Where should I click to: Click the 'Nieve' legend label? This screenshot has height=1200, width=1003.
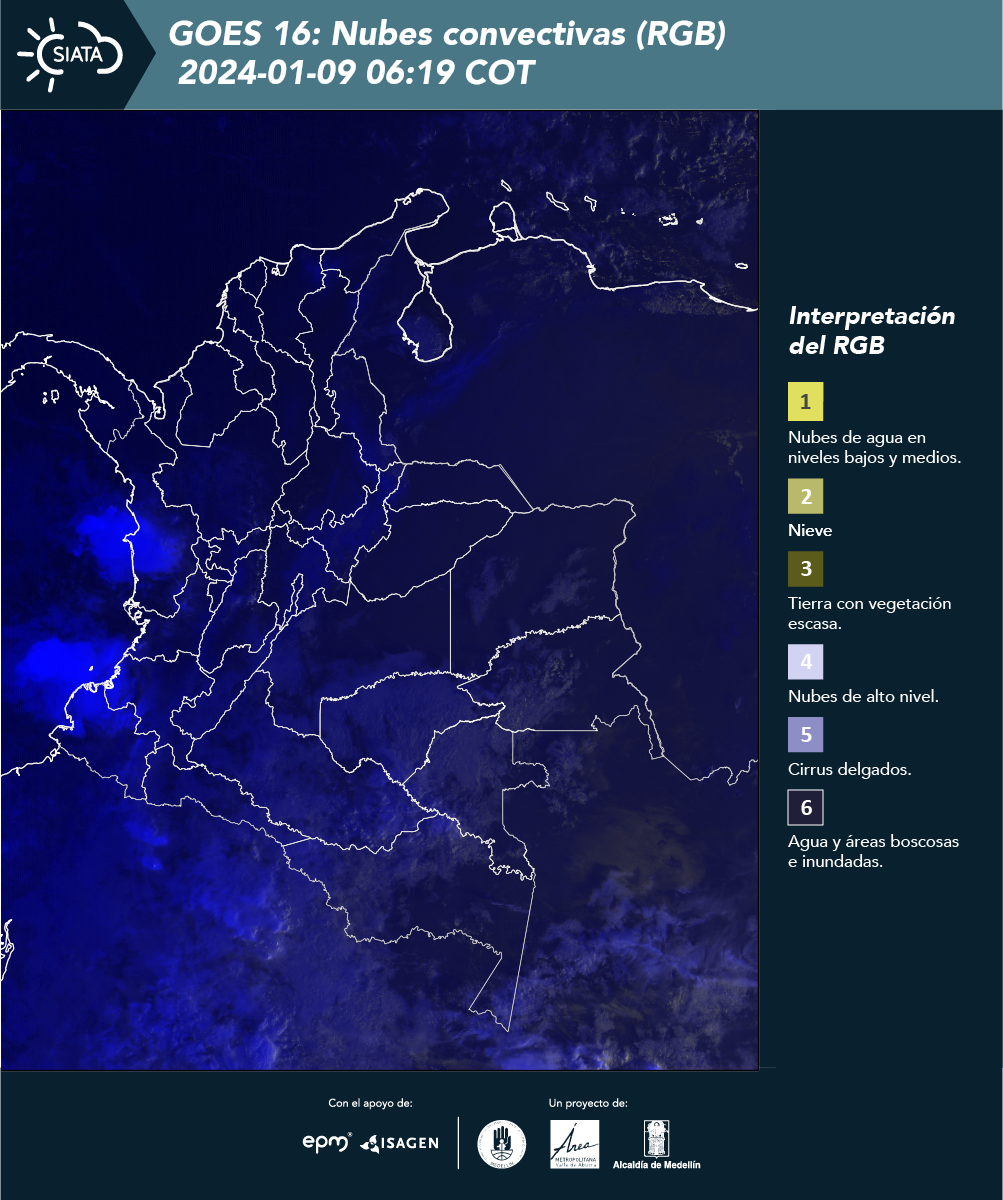pos(810,531)
